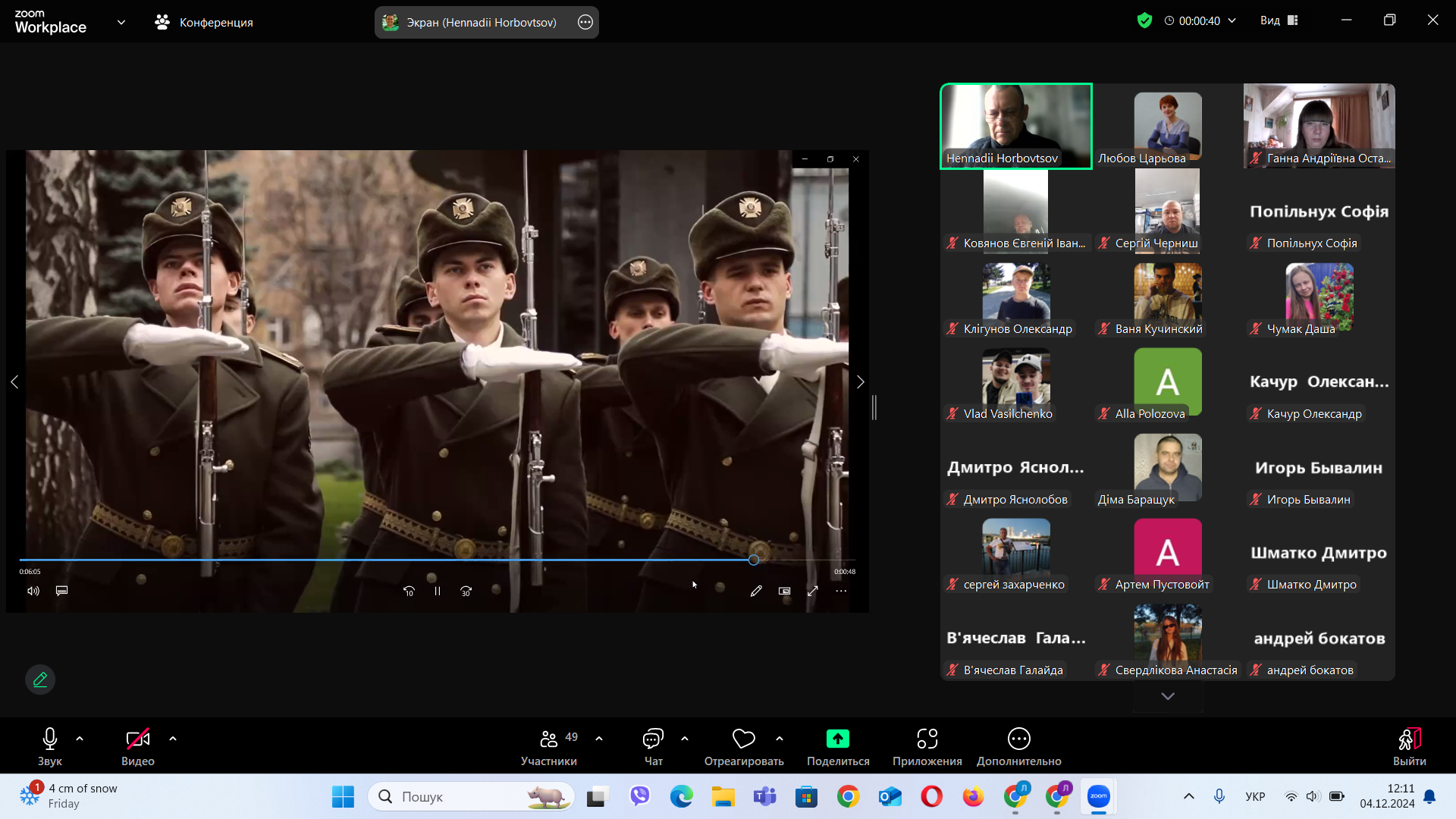Open the Participants panel icon
Viewport: 1456px width, 819px height.
548,739
